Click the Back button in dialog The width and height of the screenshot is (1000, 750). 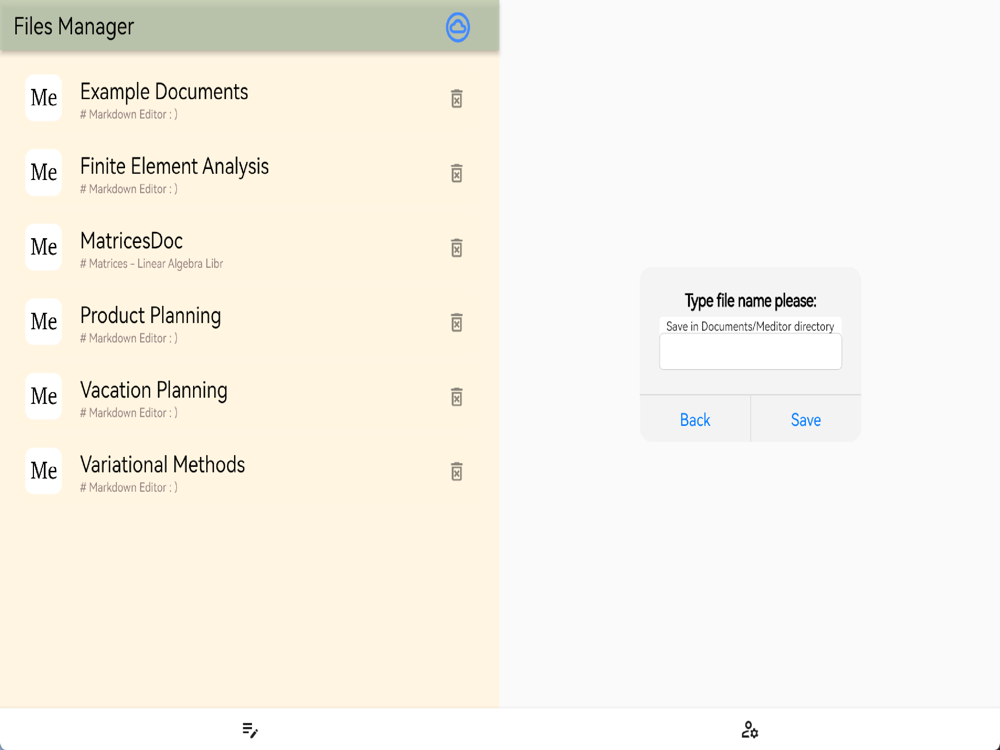click(695, 420)
